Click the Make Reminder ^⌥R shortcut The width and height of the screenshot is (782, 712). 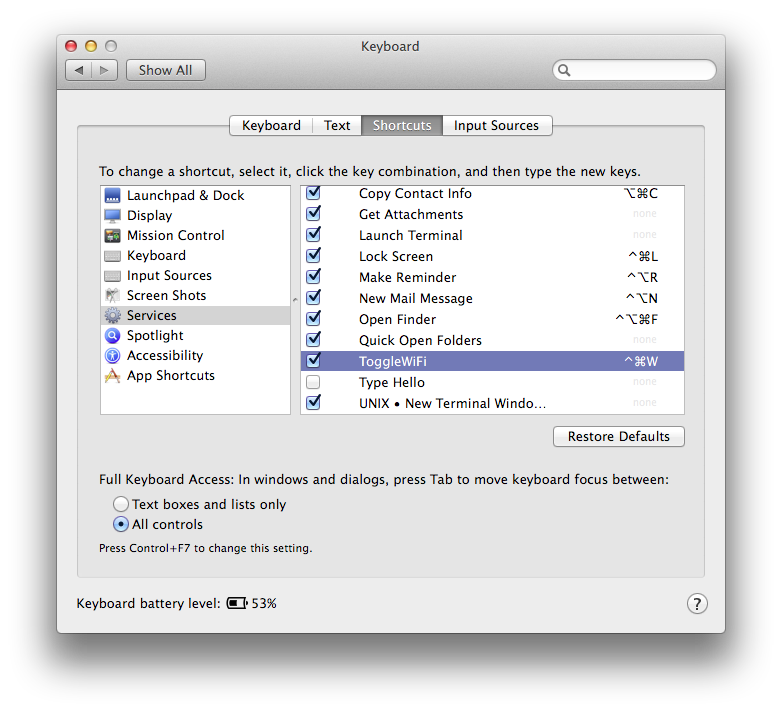pos(642,277)
